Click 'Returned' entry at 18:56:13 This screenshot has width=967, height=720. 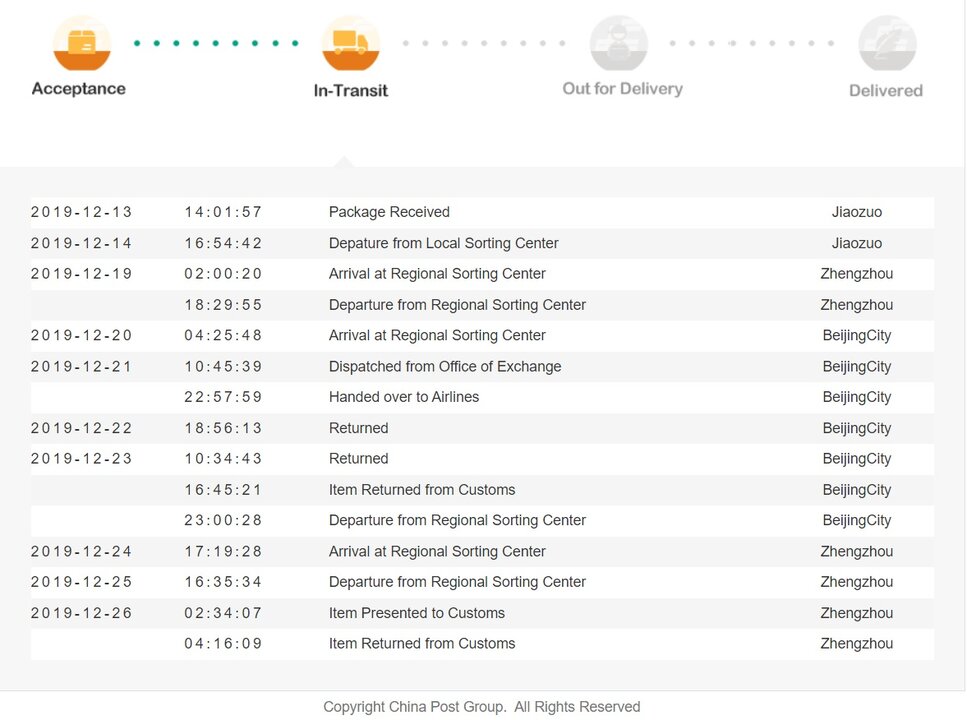[x=358, y=428]
